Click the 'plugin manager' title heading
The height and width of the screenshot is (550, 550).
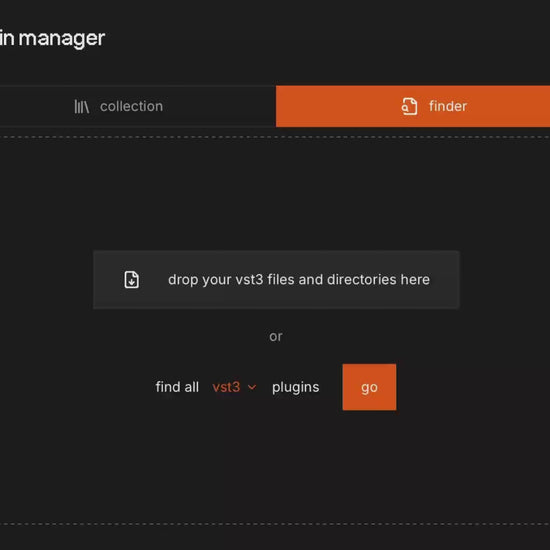coord(52,38)
